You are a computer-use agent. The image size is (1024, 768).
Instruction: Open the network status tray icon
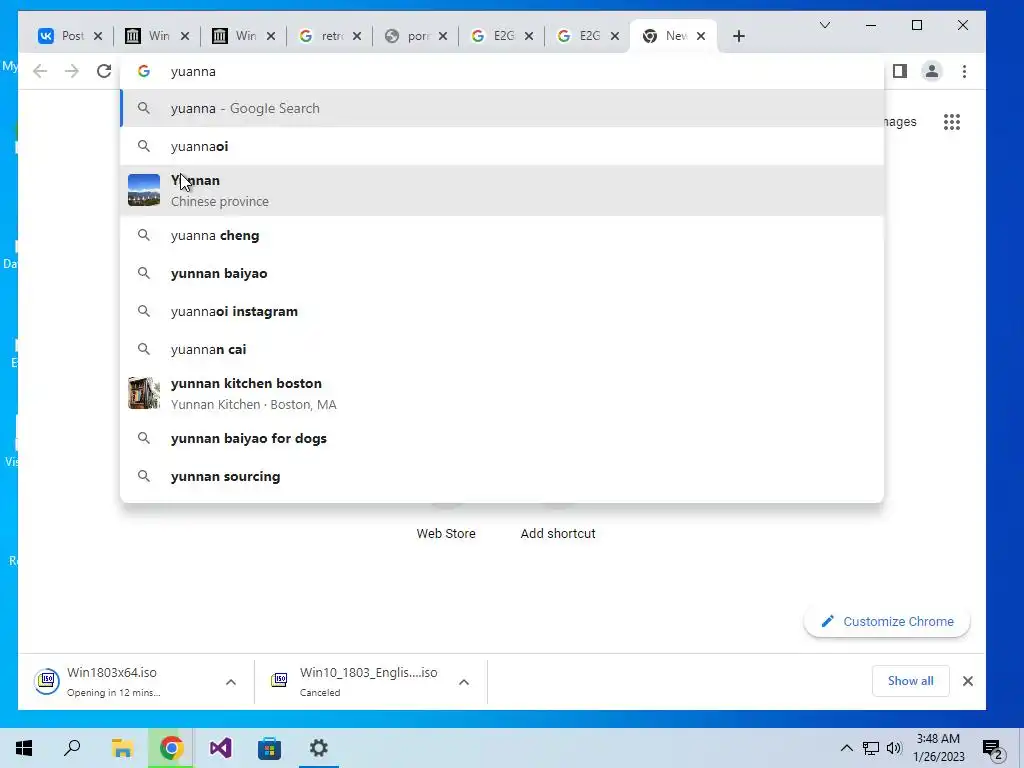pos(871,748)
